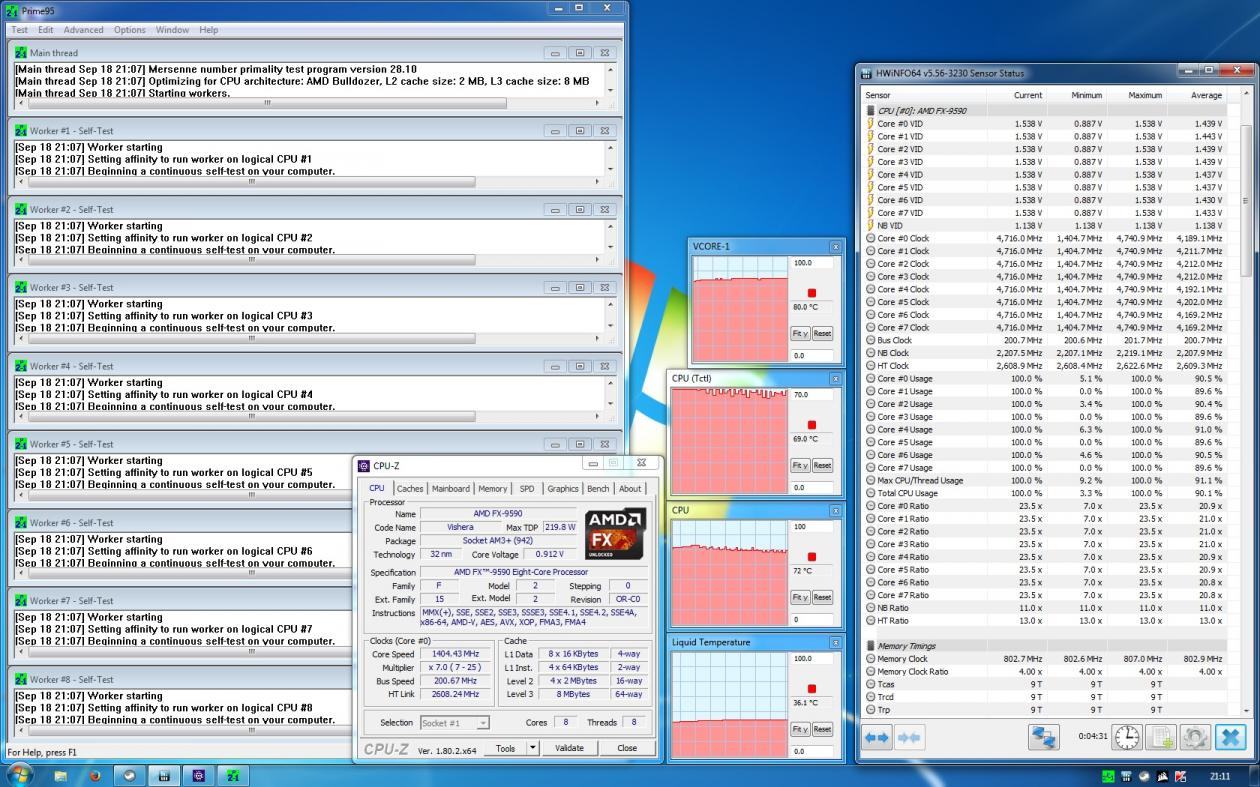
Task: Click the expand-columns arrows icon in HWiNFO64
Action: [x=877, y=738]
